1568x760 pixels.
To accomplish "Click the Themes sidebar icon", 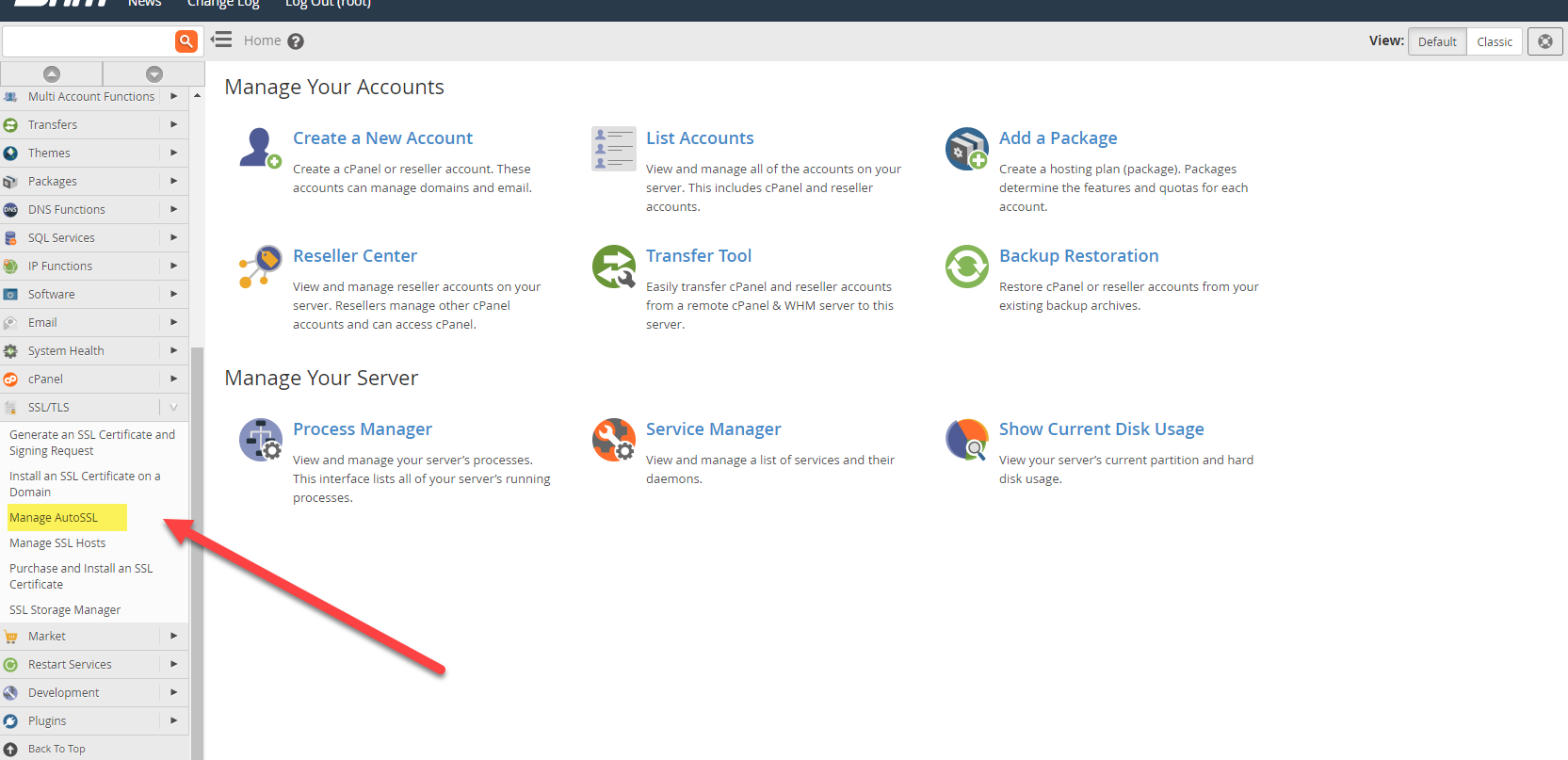I will [x=10, y=154].
